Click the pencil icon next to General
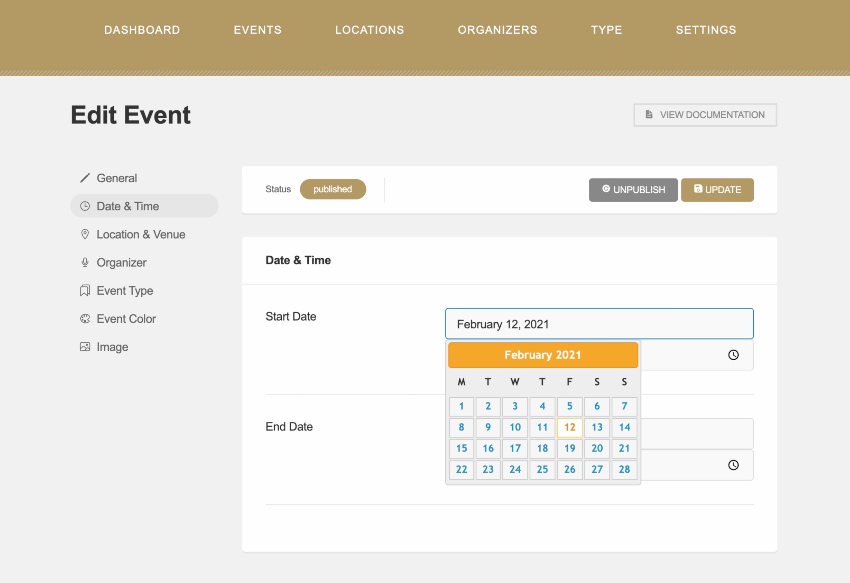850x583 pixels. tap(85, 177)
